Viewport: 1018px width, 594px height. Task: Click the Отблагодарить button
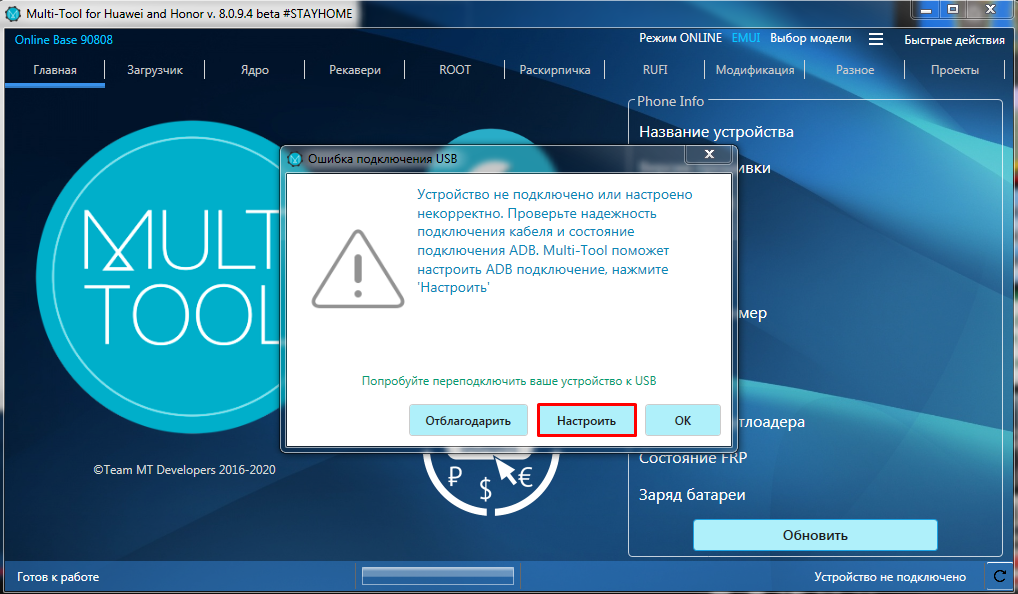467,421
